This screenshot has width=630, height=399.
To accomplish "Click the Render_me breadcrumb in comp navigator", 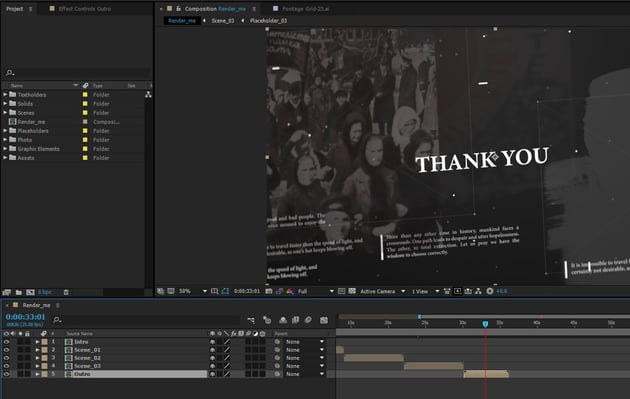I will 182,20.
